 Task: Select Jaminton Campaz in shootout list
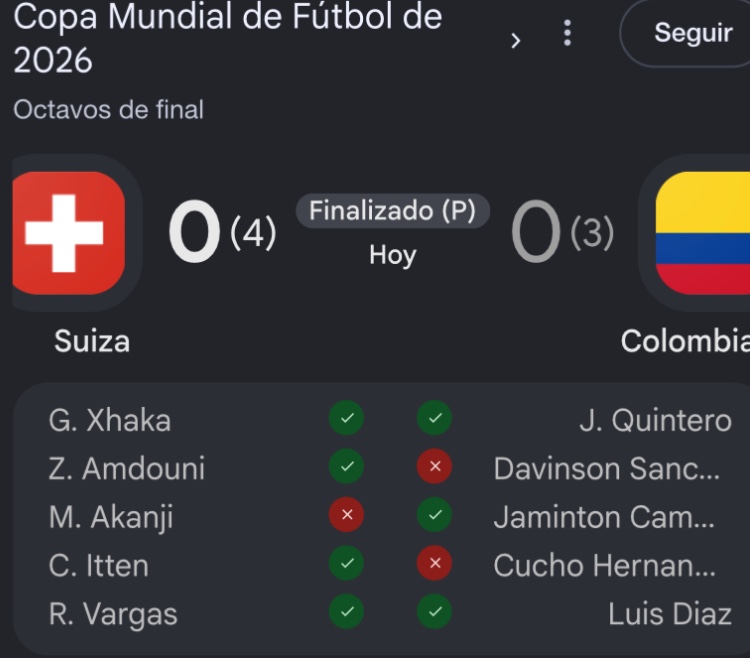(604, 517)
